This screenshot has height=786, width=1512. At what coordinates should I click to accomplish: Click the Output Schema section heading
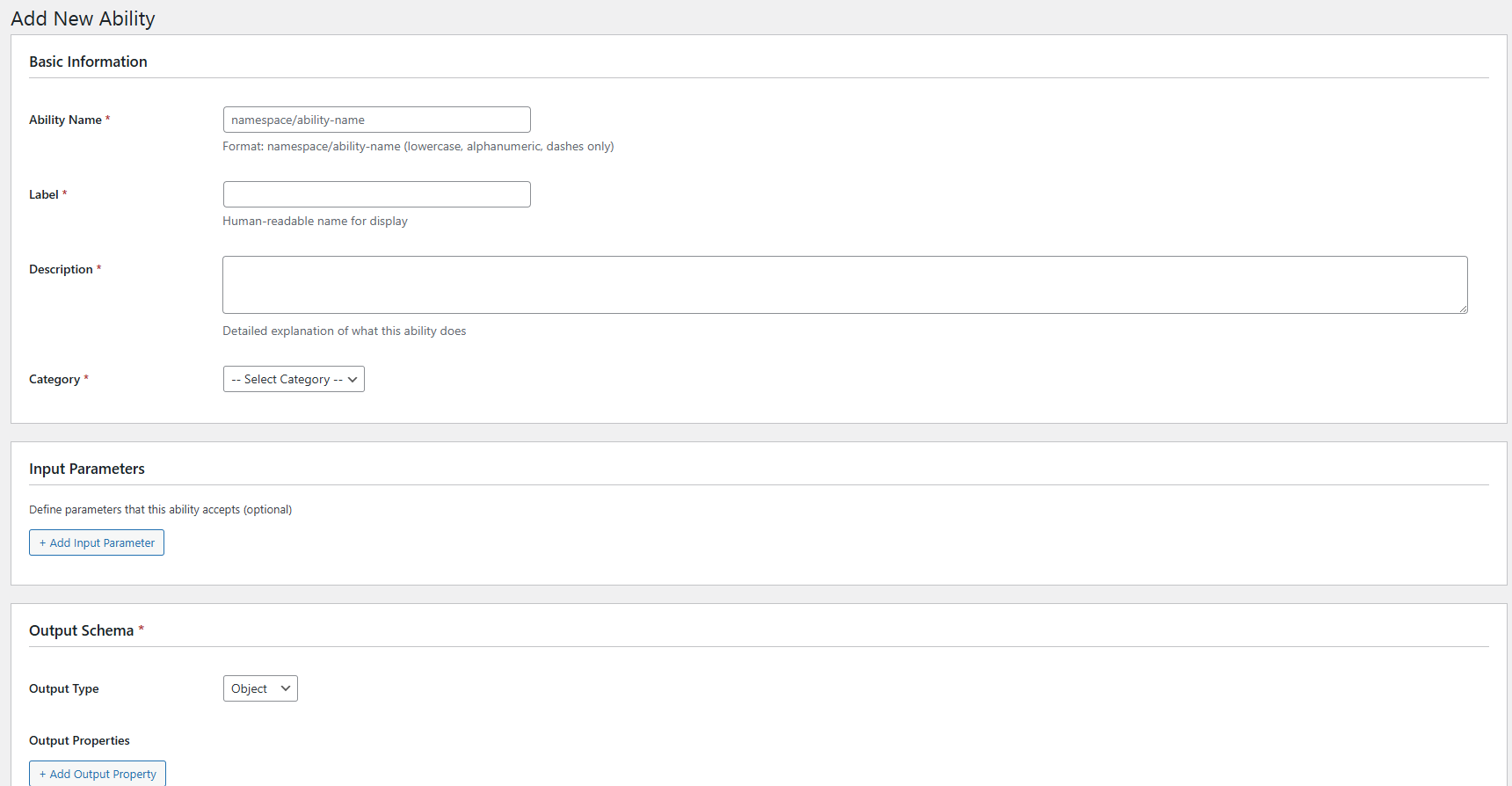click(81, 630)
